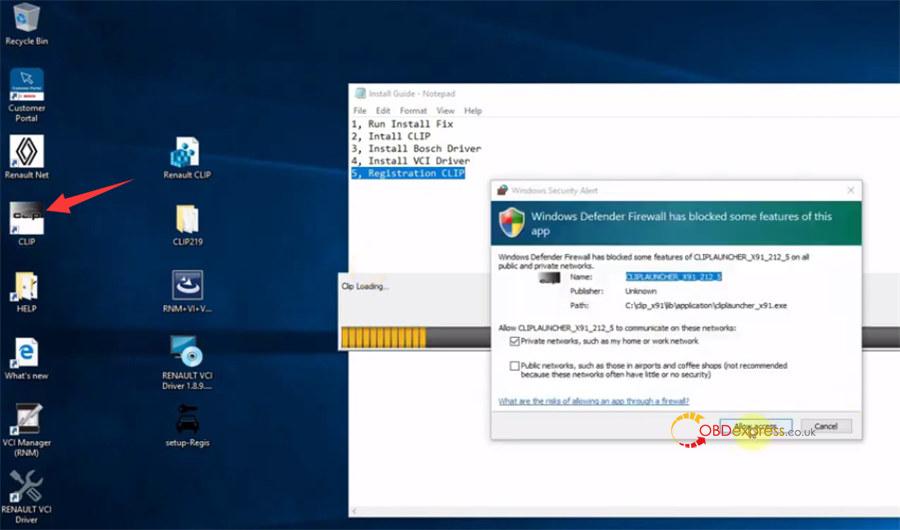The height and width of the screenshot is (530, 900).
Task: Open RENAULT VCI Driver 1.8.9 installer
Action: 187,363
